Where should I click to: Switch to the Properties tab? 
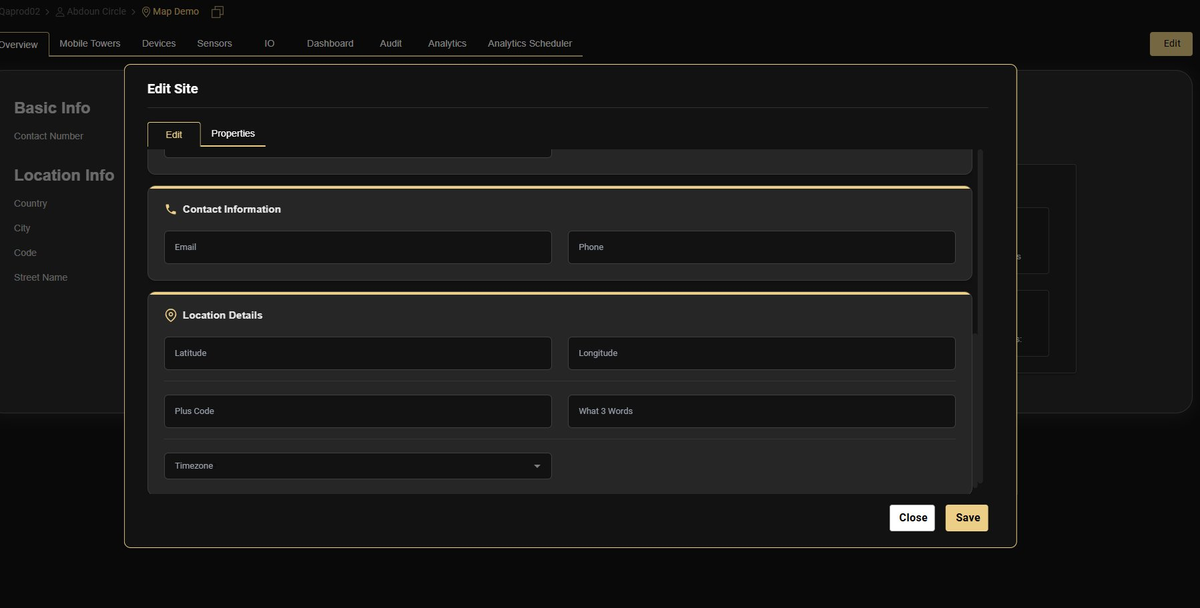[x=233, y=134]
